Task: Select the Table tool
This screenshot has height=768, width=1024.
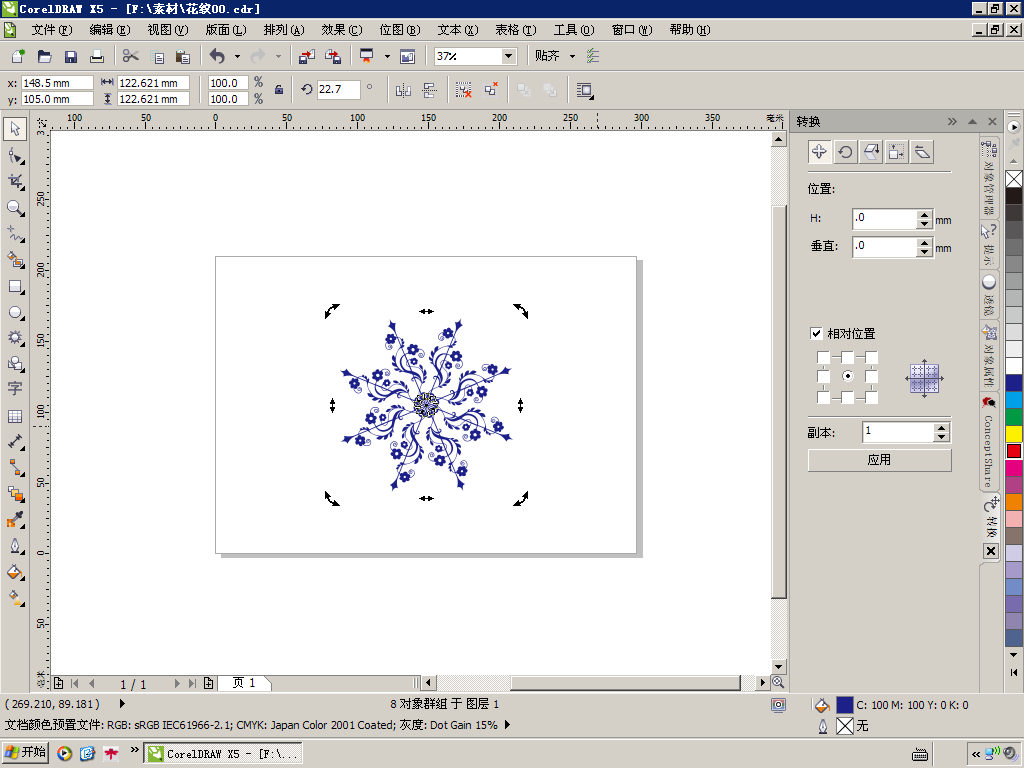Action: [x=15, y=416]
